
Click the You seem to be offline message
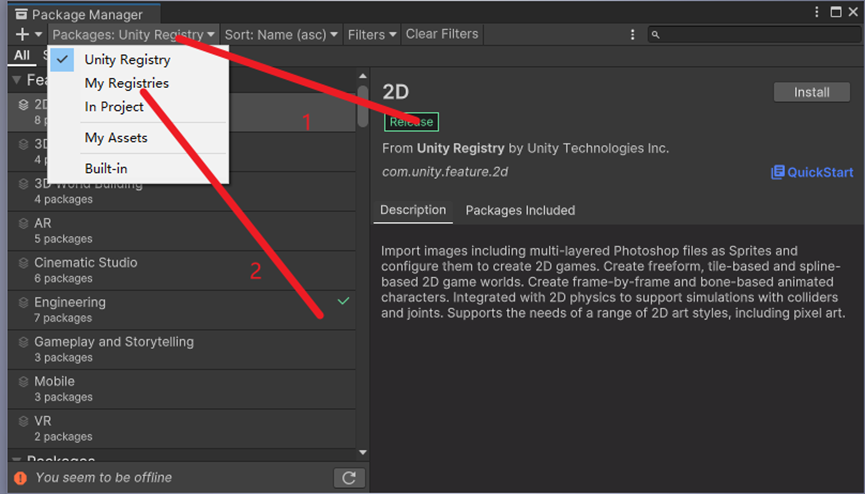104,477
